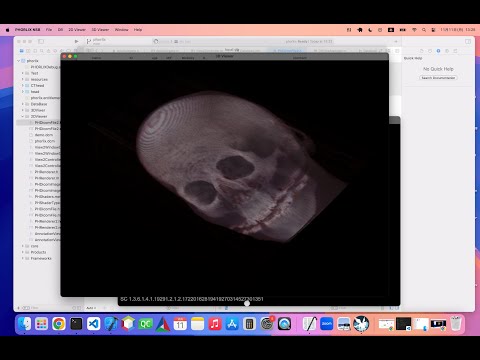
Task: Open the PHORLIX NSB application menu
Action: click(27, 30)
